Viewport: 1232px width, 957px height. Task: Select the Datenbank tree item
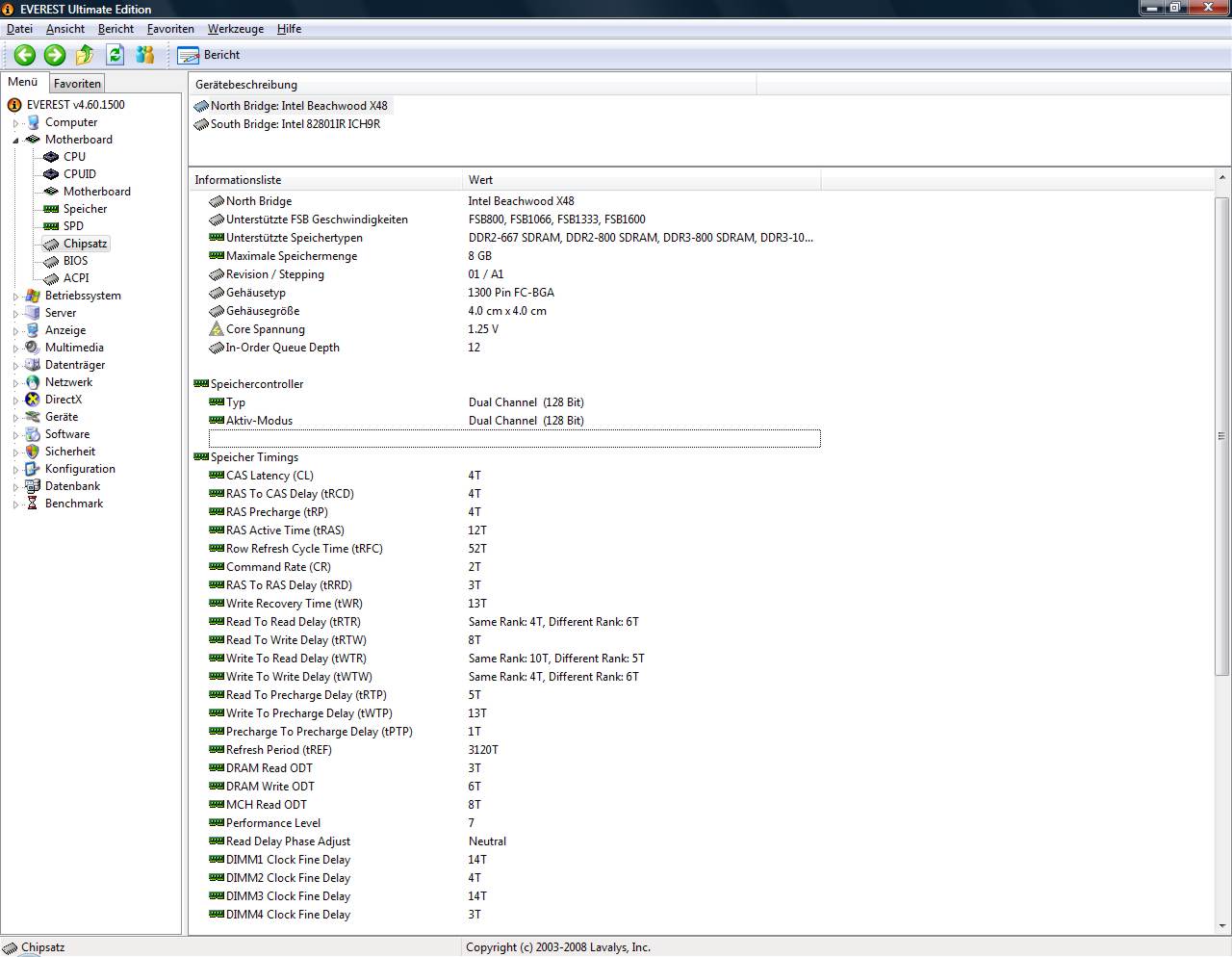coord(72,486)
